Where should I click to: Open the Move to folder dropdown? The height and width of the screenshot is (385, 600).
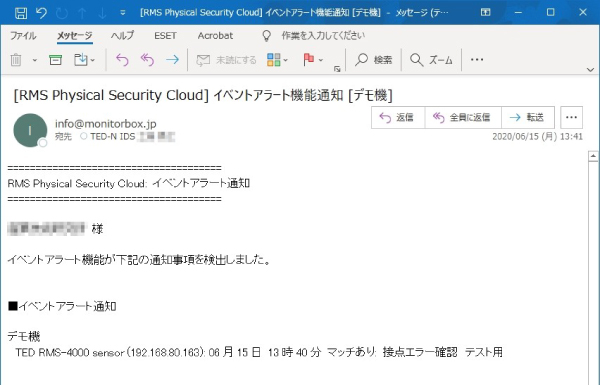coord(84,60)
